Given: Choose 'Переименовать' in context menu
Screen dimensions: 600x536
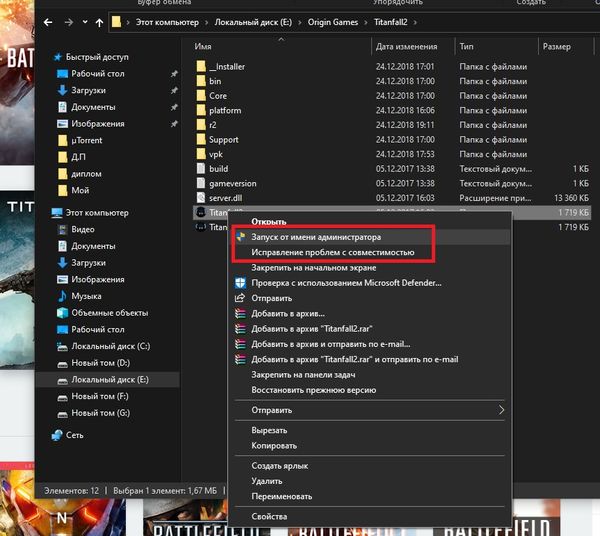Looking at the screenshot, I should [x=282, y=497].
